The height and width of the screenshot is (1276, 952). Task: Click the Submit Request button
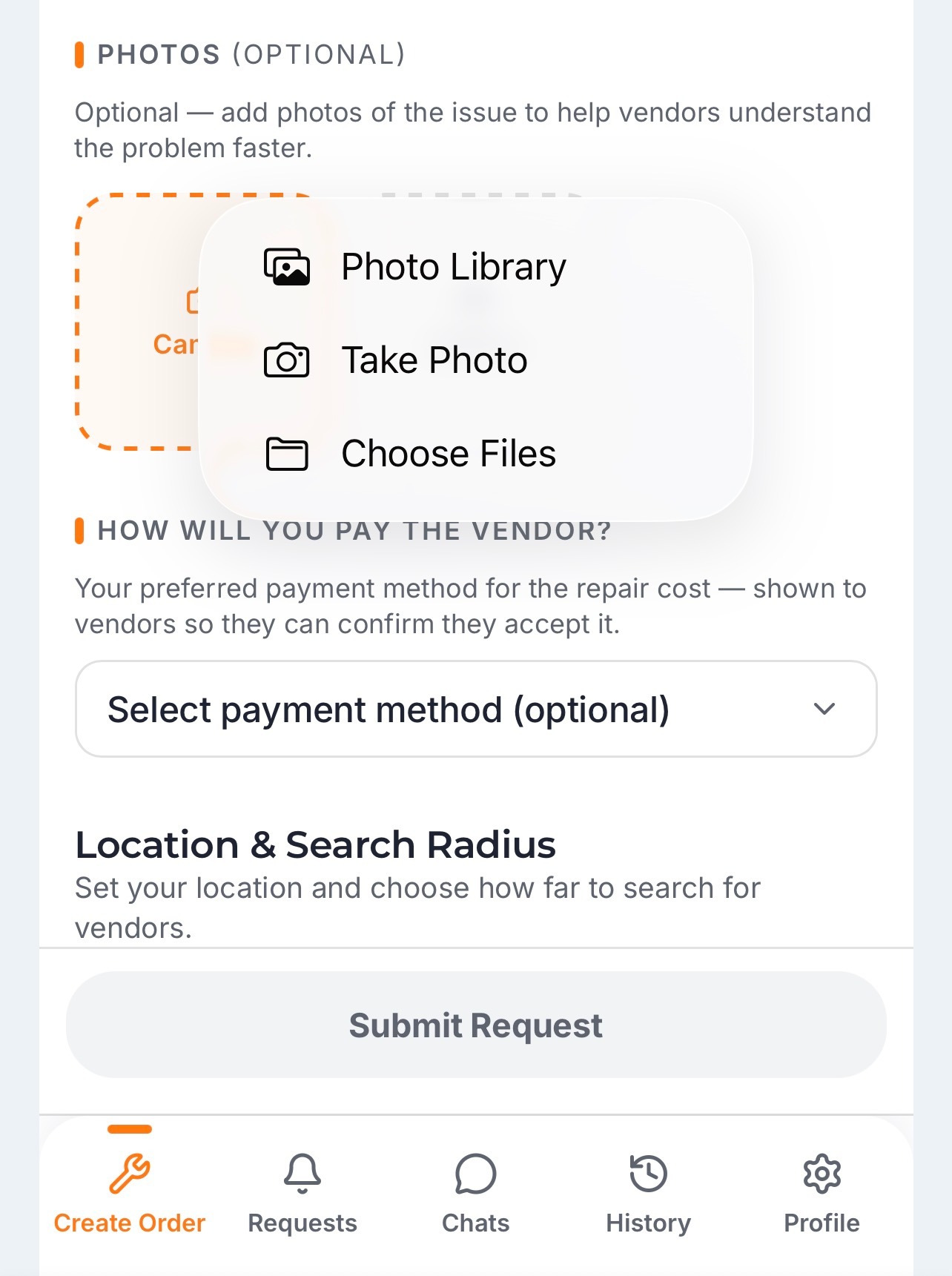coord(476,1025)
